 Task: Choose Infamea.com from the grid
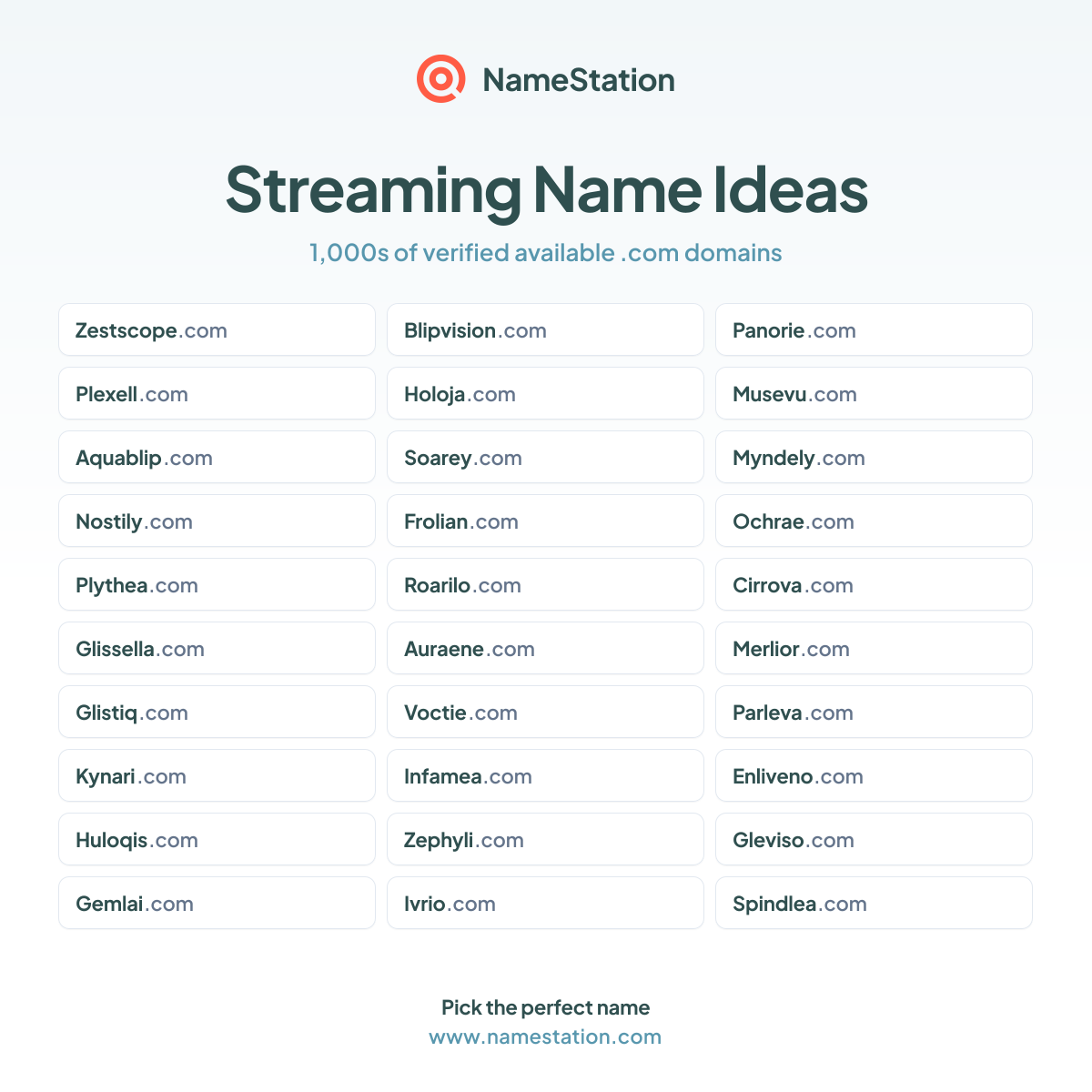tap(545, 775)
